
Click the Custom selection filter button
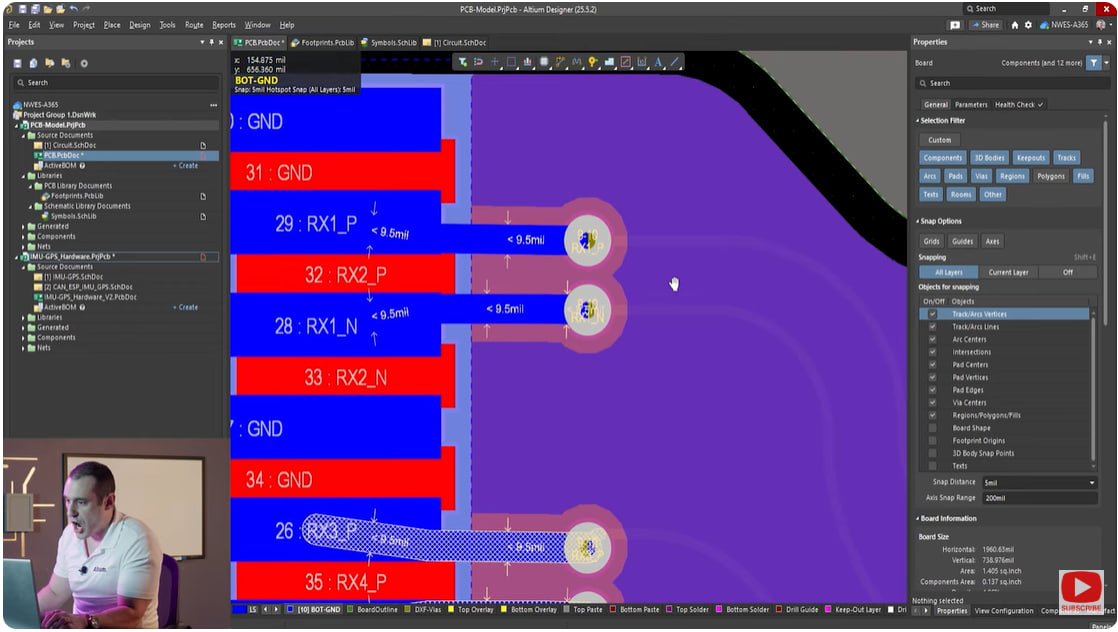click(940, 140)
